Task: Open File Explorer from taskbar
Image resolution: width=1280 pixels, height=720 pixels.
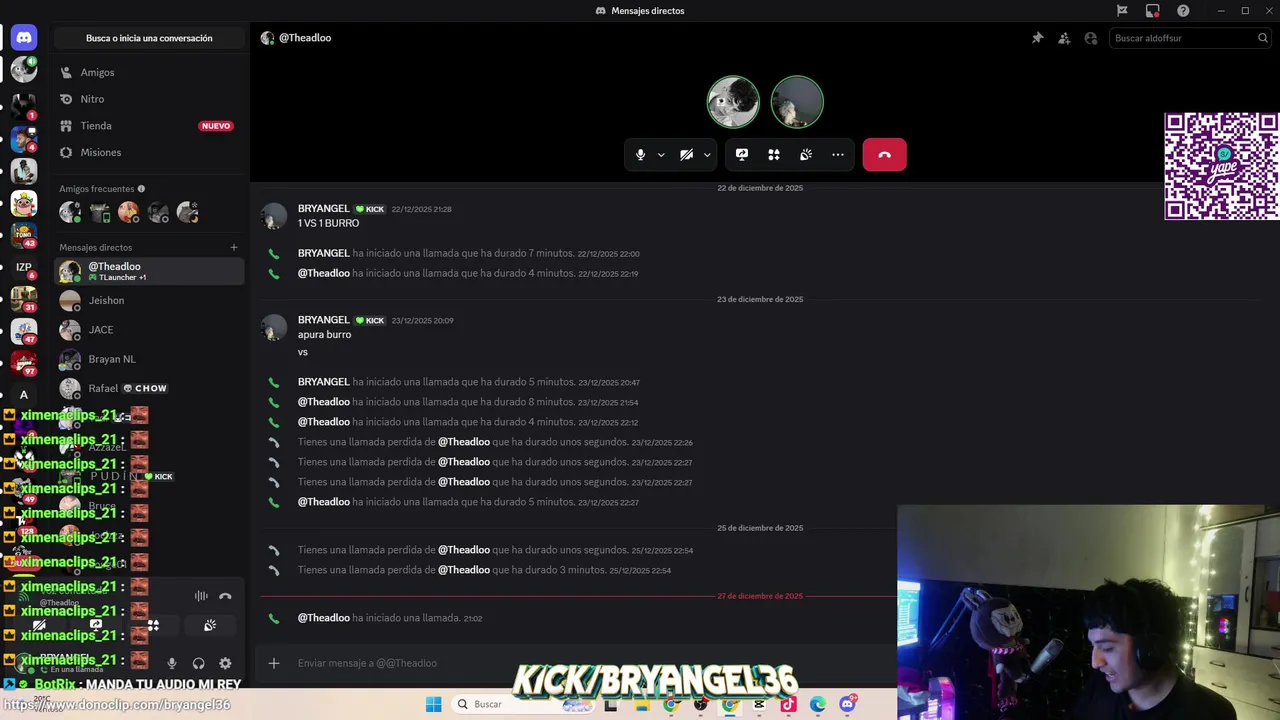Action: (641, 704)
